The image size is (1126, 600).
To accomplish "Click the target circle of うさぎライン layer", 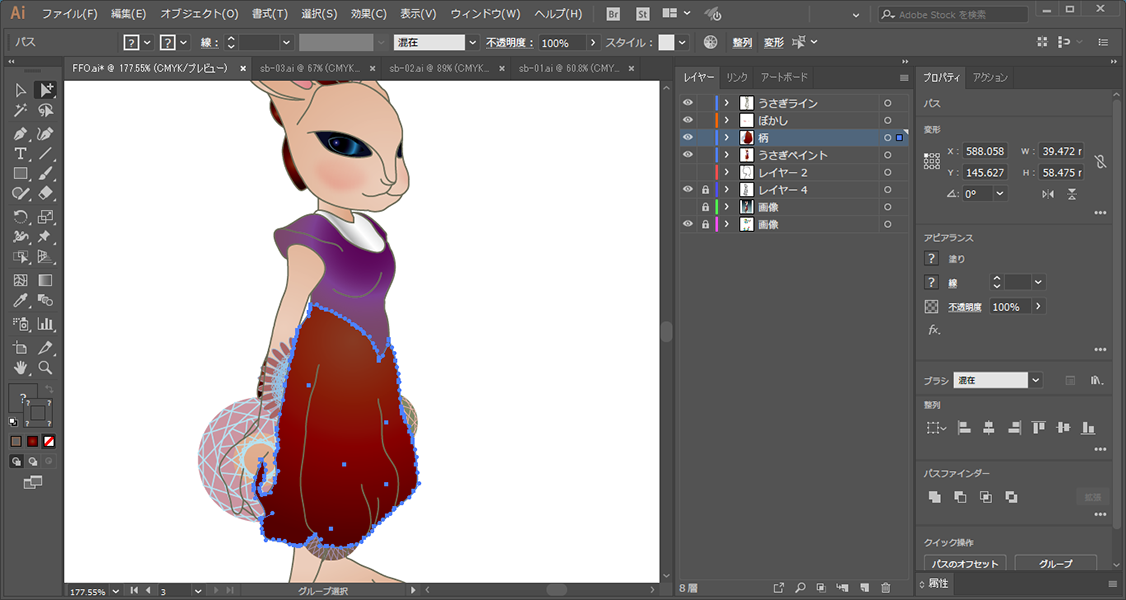I will click(888, 103).
